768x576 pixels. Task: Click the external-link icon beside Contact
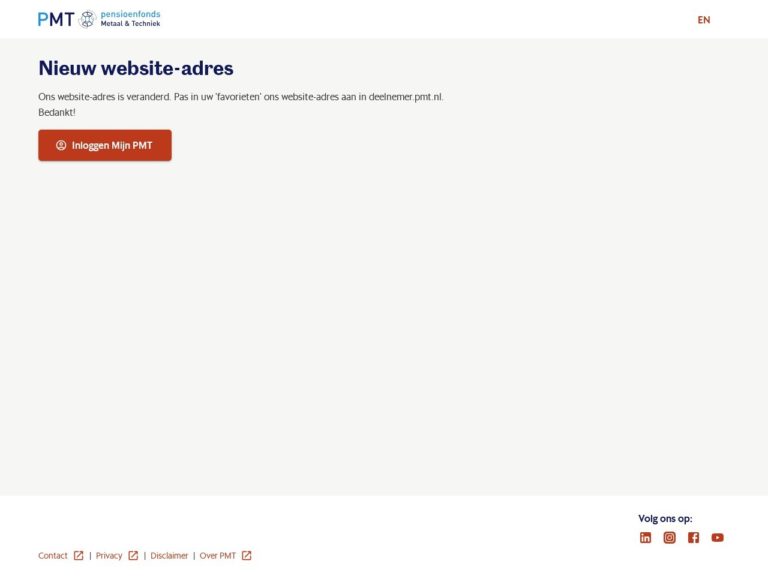pyautogui.click(x=78, y=555)
